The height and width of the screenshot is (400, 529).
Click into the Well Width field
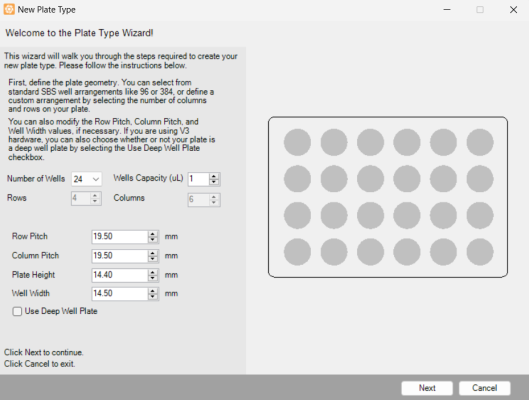click(120, 293)
